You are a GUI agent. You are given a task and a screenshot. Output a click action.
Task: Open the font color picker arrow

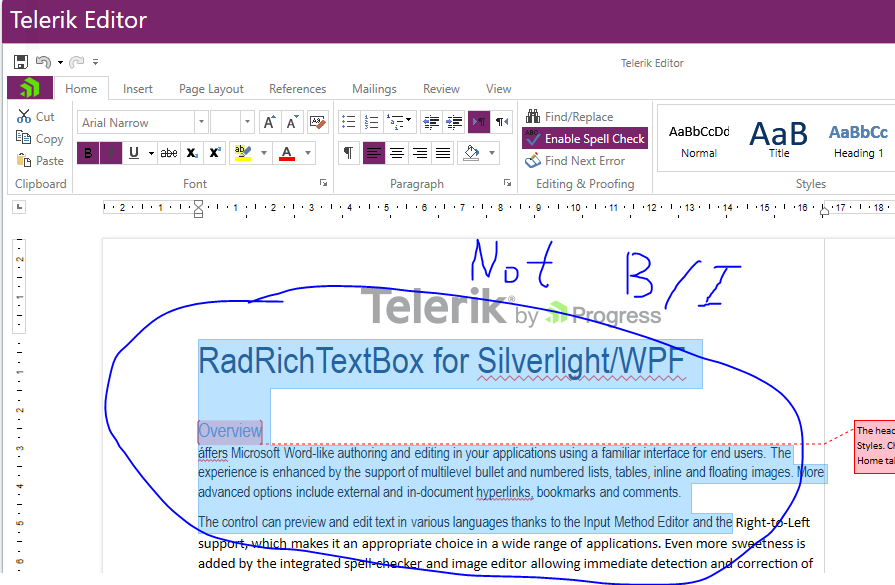click(308, 153)
